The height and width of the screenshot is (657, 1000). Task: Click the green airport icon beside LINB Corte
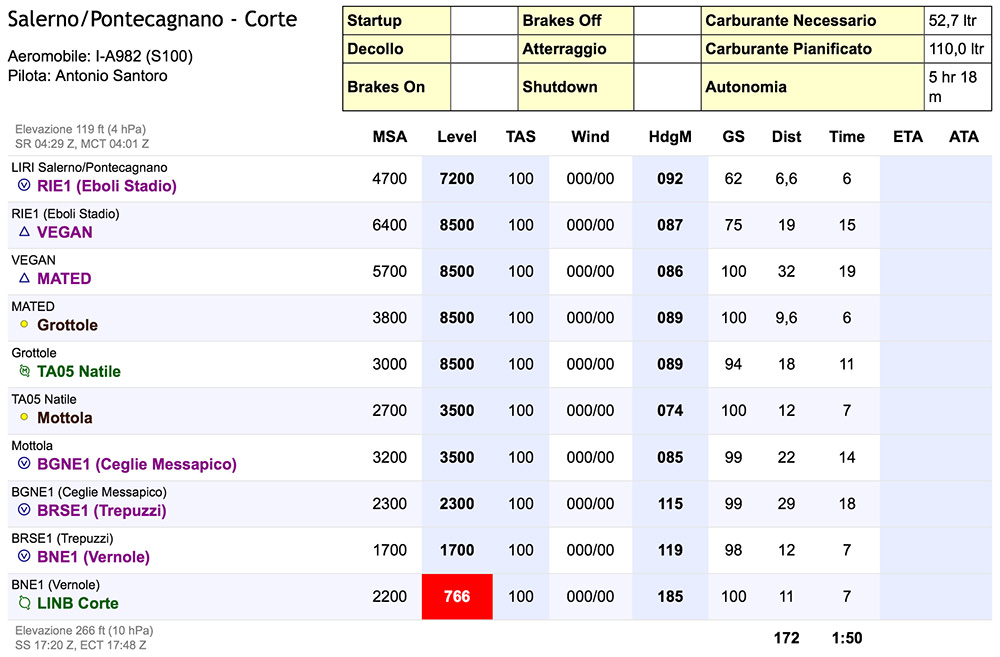(24, 603)
